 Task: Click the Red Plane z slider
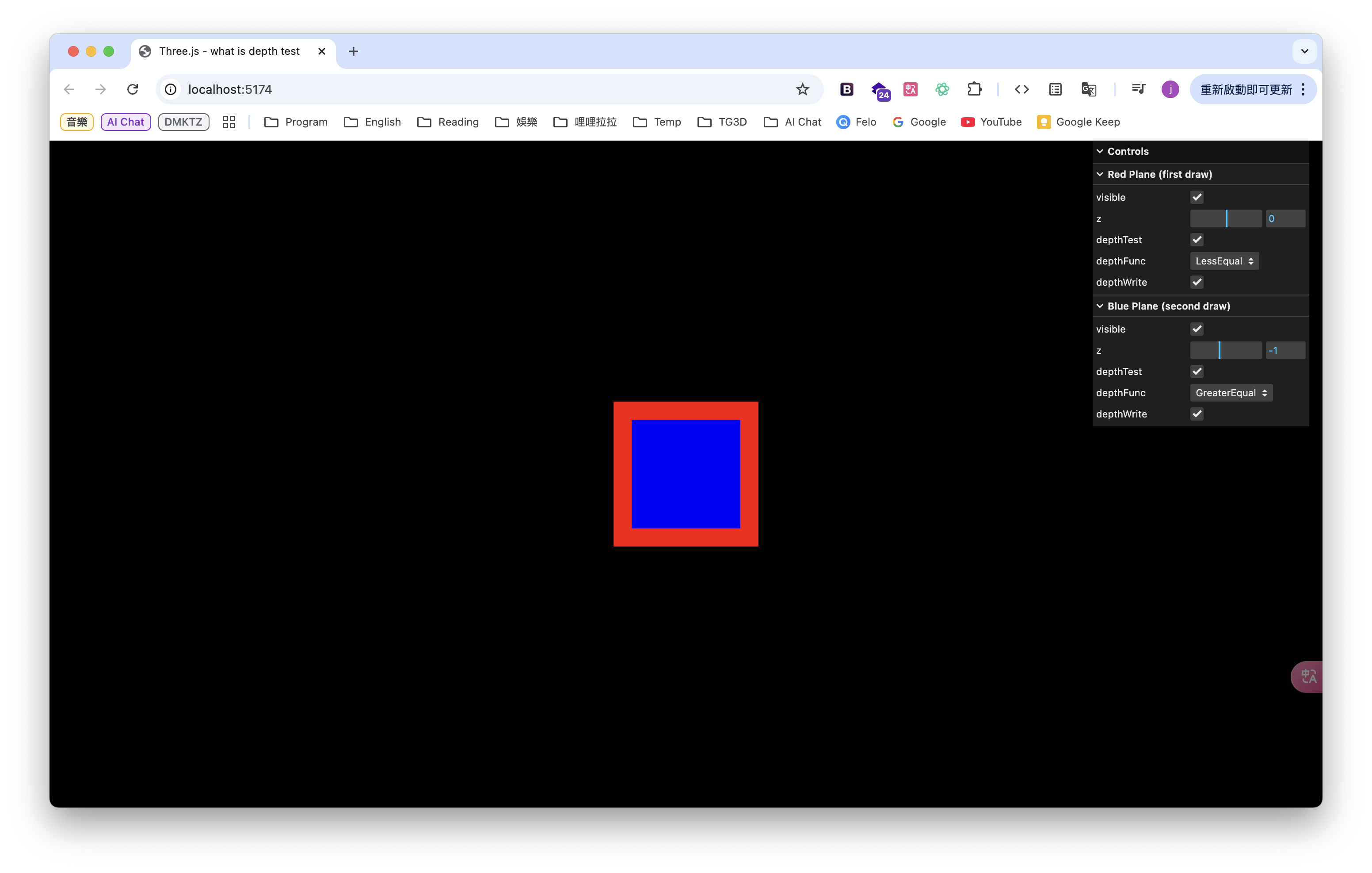pyautogui.click(x=1226, y=218)
